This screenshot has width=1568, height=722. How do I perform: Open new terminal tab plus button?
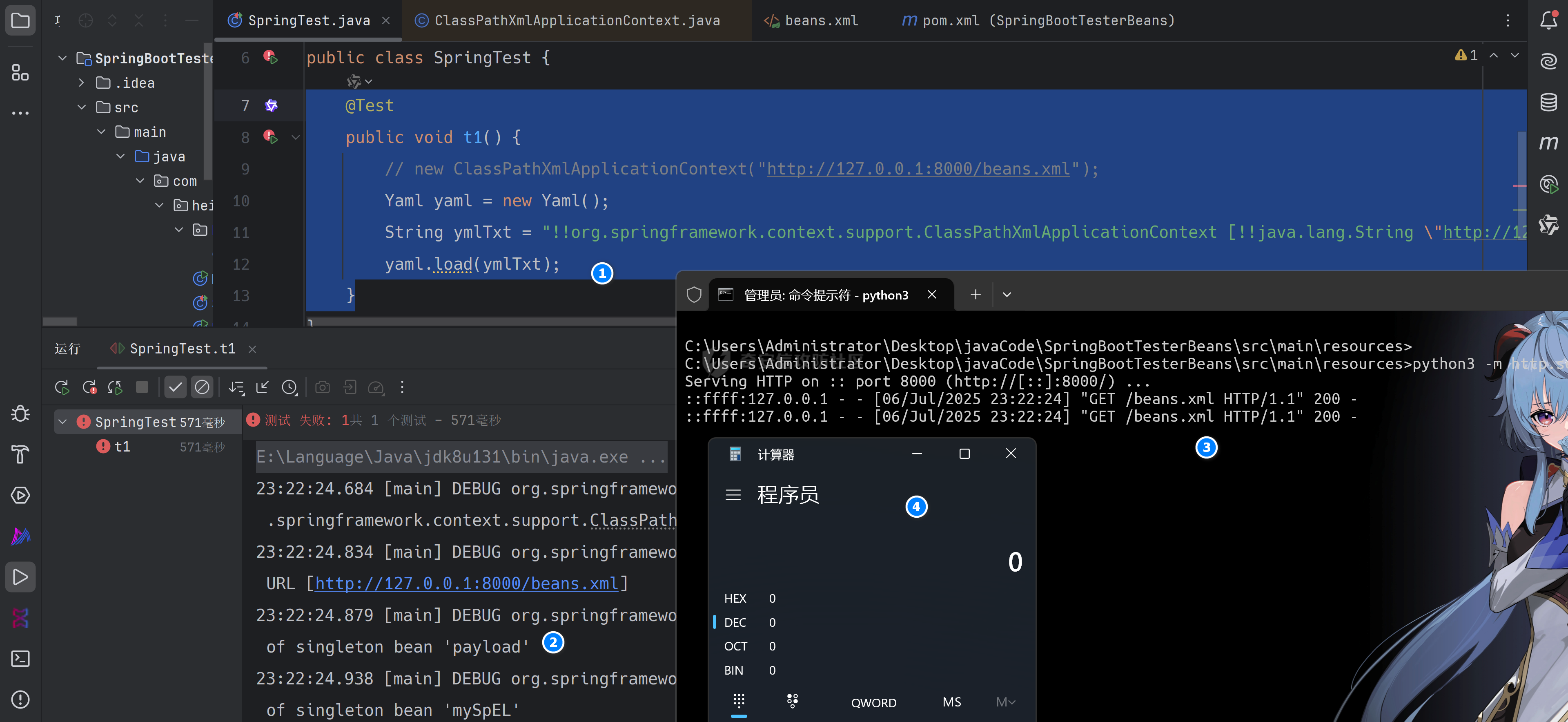(x=975, y=295)
